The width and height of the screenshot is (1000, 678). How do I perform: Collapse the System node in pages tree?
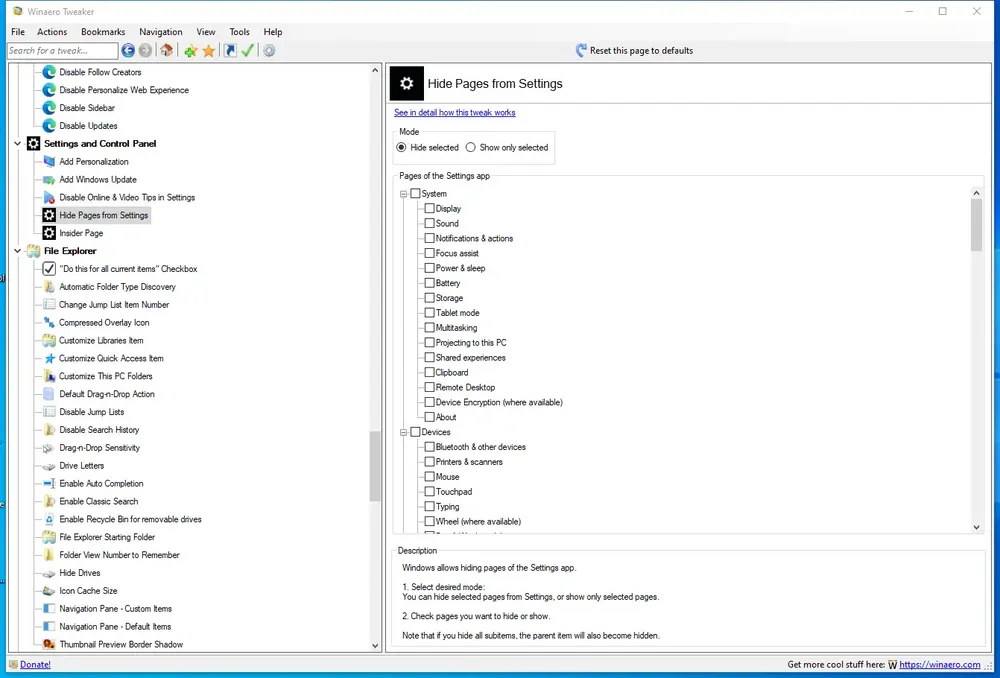coord(403,194)
